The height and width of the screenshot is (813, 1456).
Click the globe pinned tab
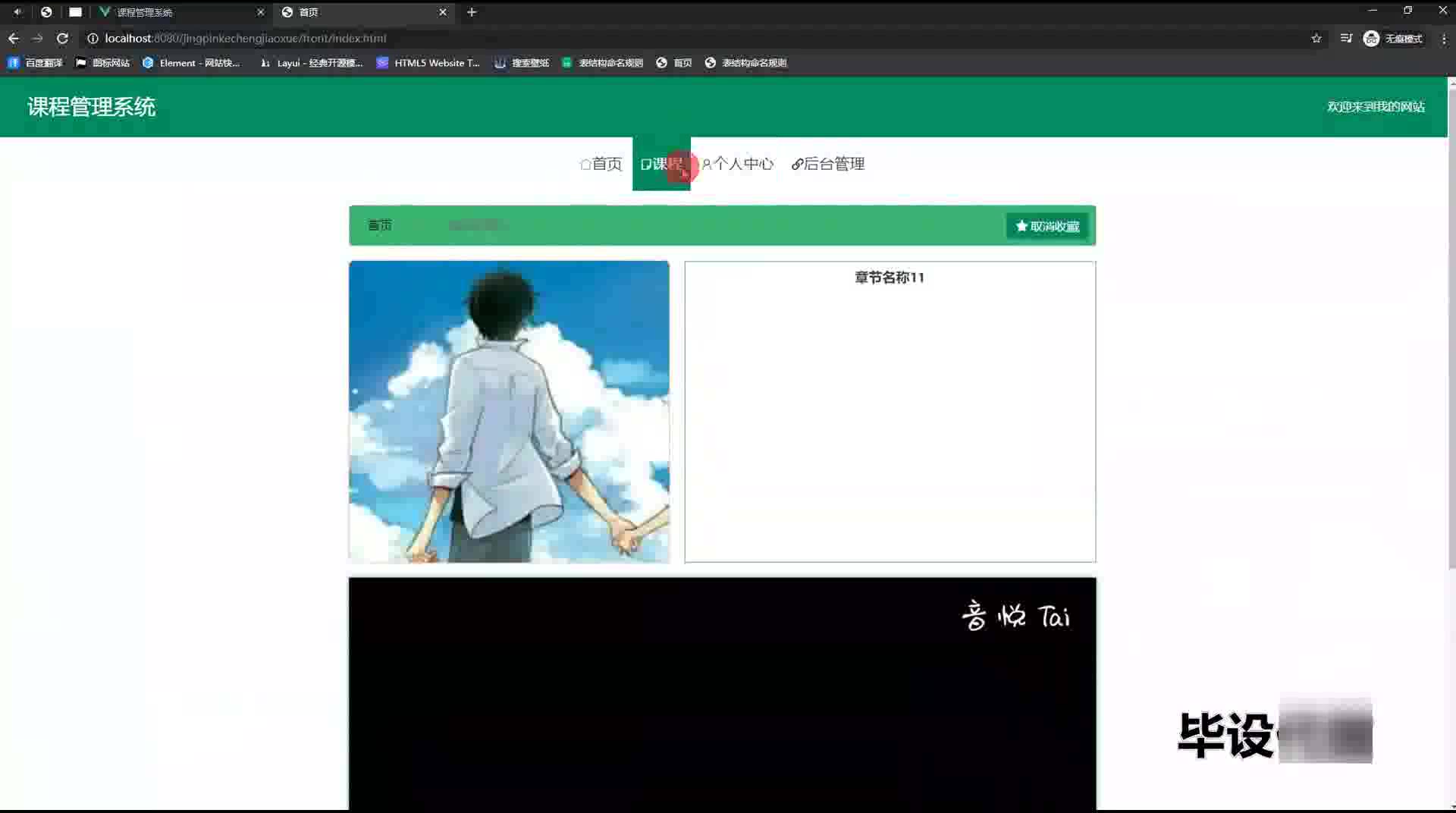tap(46, 12)
